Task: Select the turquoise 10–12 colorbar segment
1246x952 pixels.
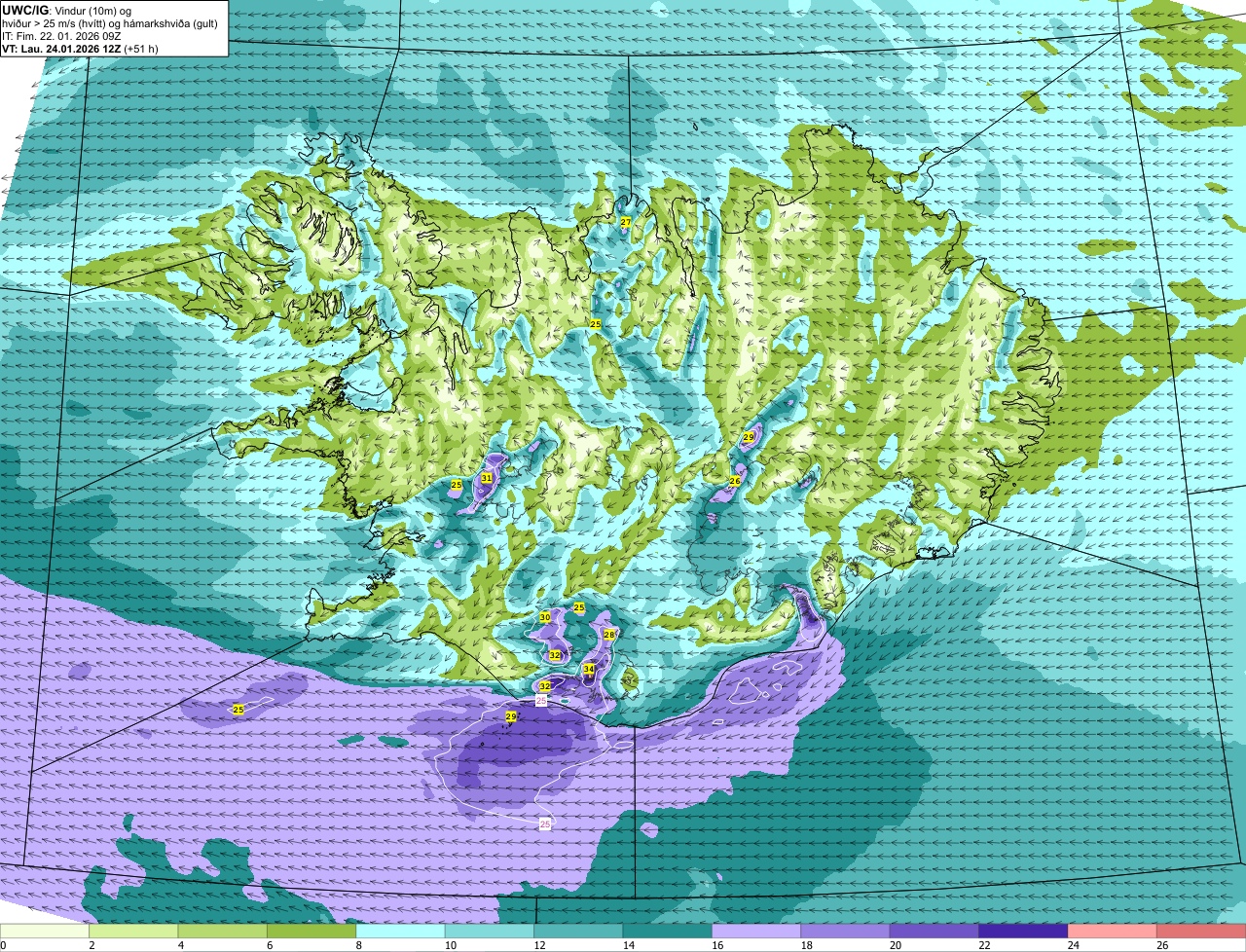Action: 491,932
